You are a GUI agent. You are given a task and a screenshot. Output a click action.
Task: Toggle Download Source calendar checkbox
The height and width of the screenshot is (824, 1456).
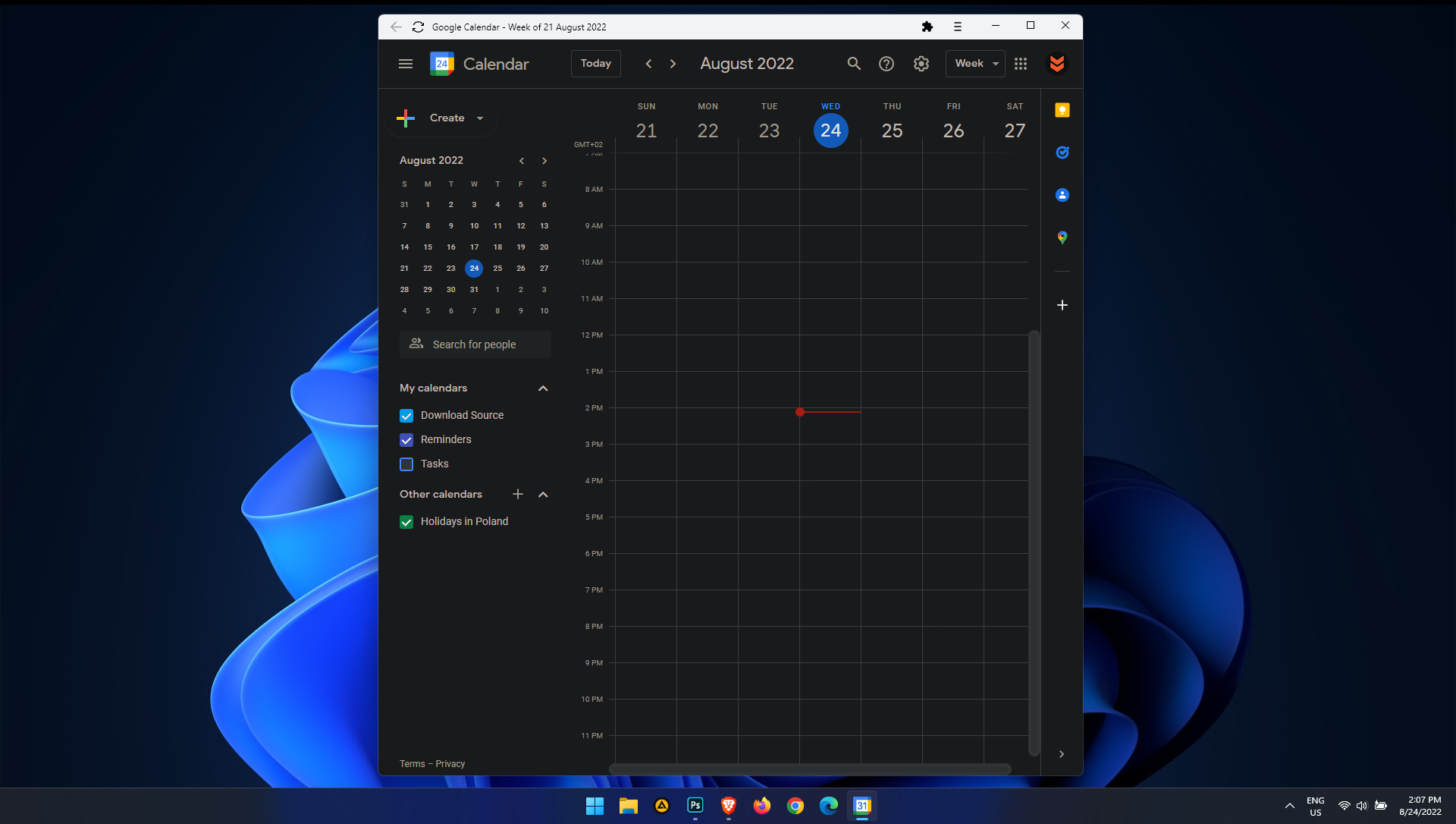pyautogui.click(x=406, y=416)
